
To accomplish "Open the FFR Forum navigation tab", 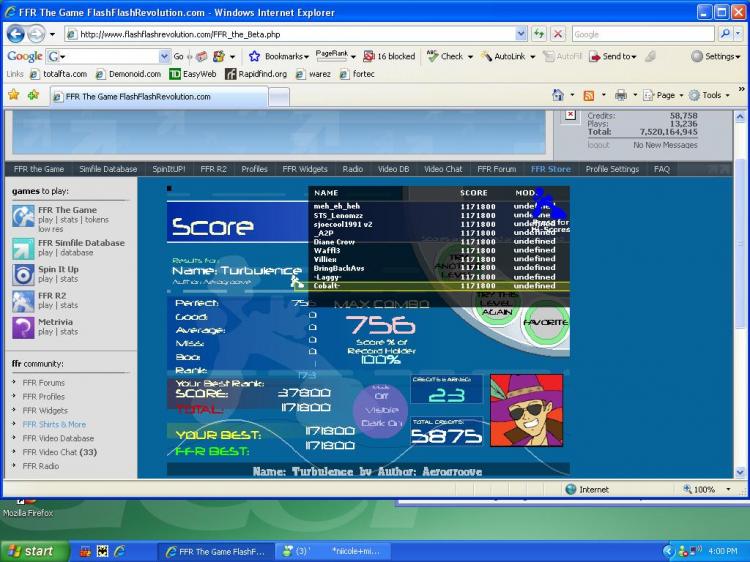I will pos(496,169).
